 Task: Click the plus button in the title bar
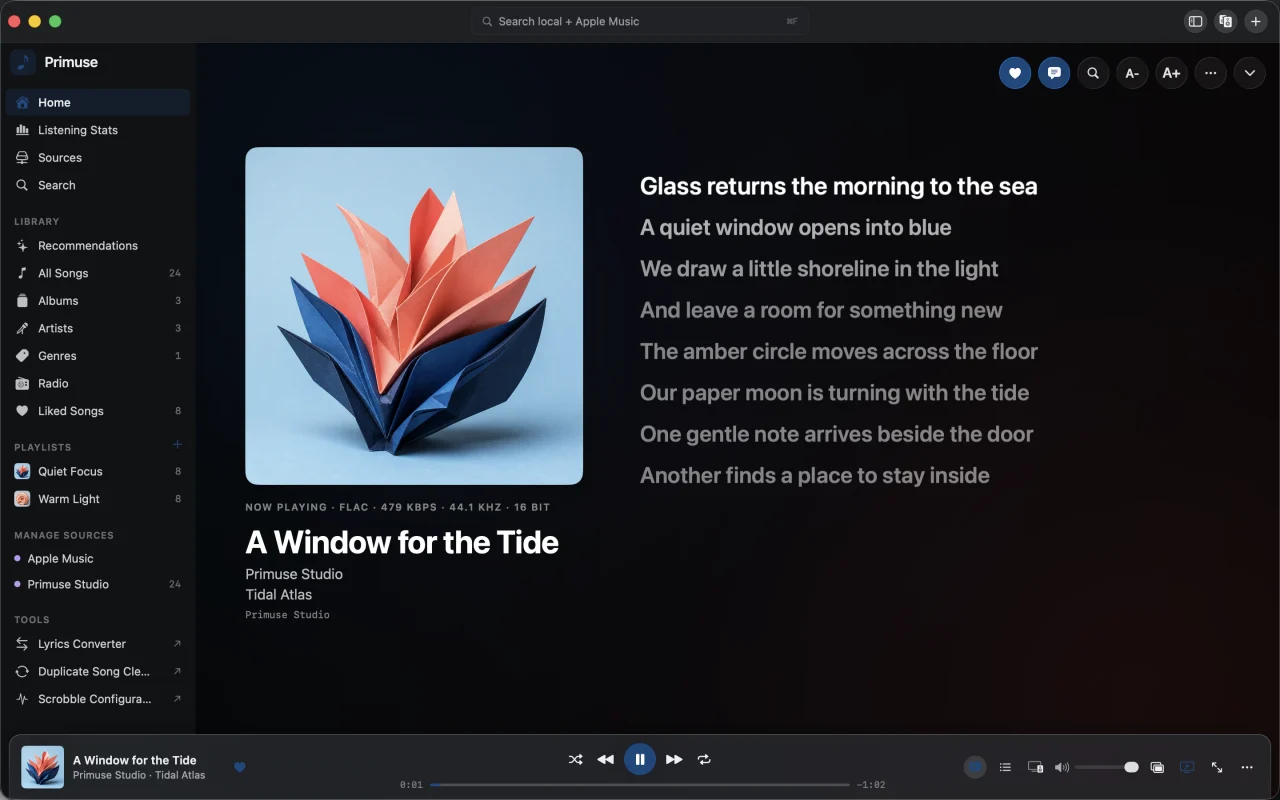pyautogui.click(x=1256, y=21)
